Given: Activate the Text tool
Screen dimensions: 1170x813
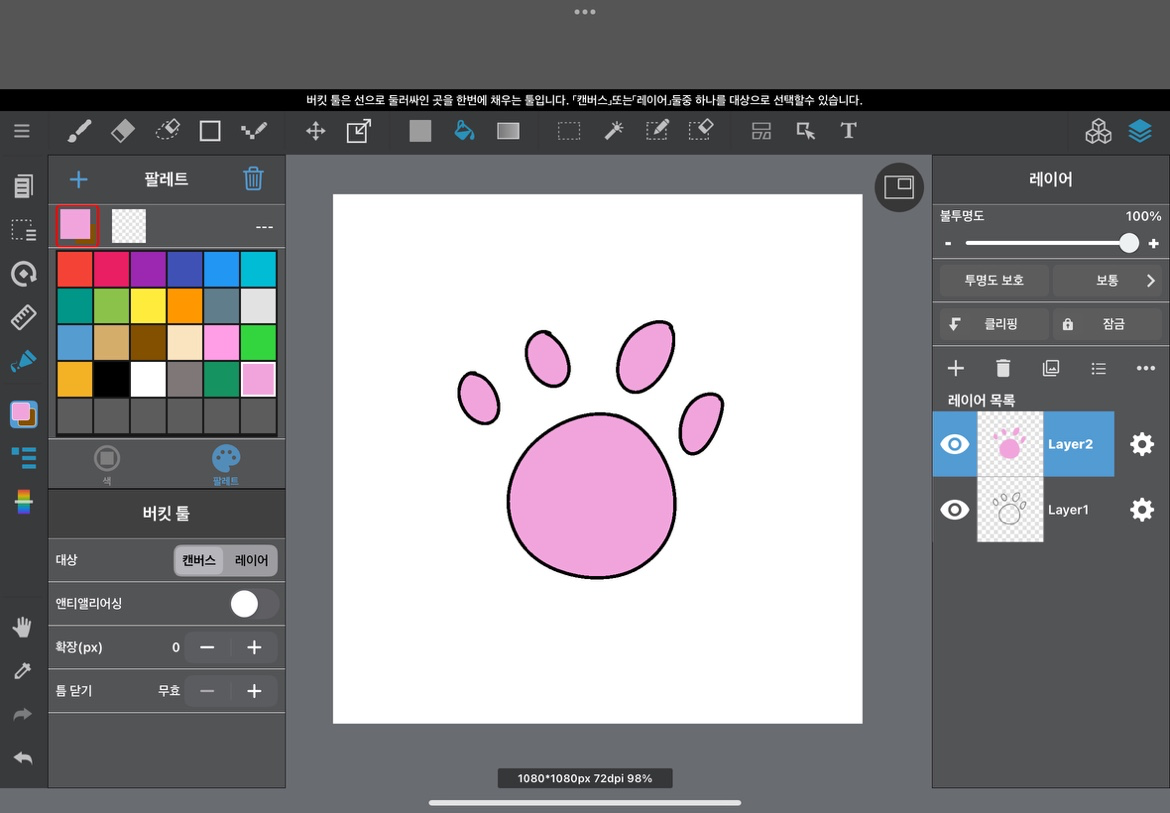Looking at the screenshot, I should [848, 131].
